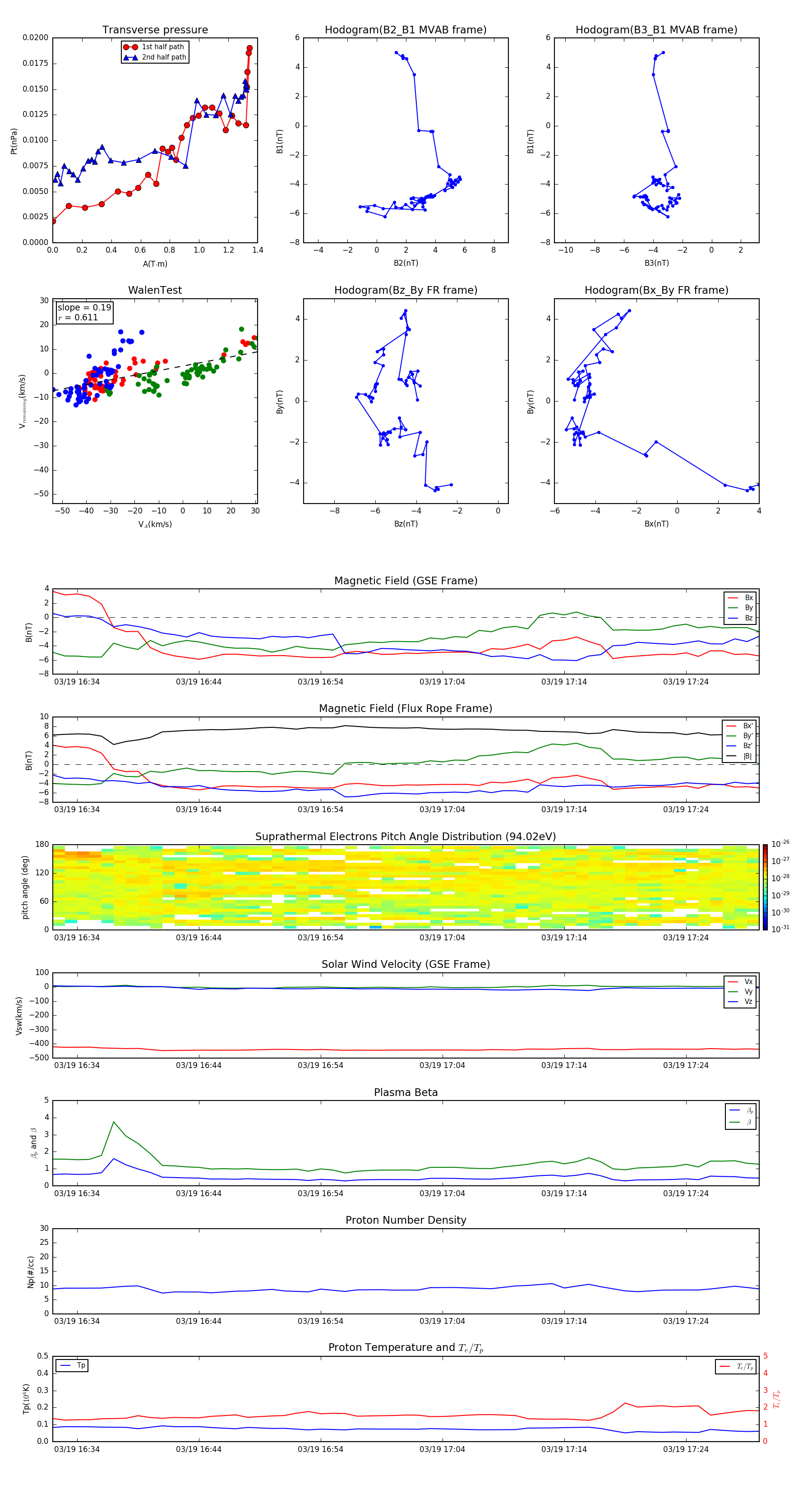The image size is (812, 1489).
Task: Click the 'B3(nT)' x-axis label
Action: [656, 263]
